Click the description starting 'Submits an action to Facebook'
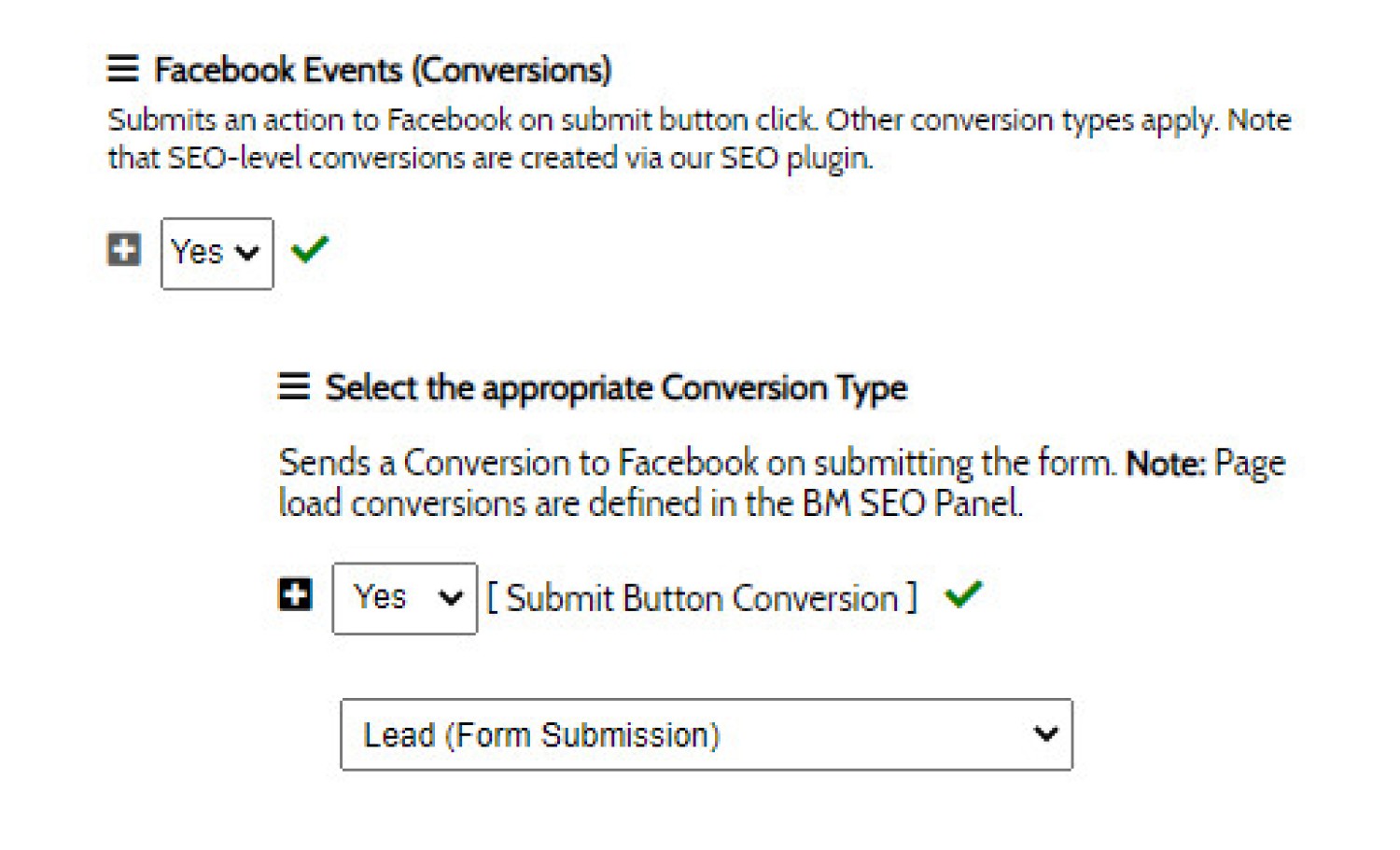The image size is (1400, 850). click(699, 139)
